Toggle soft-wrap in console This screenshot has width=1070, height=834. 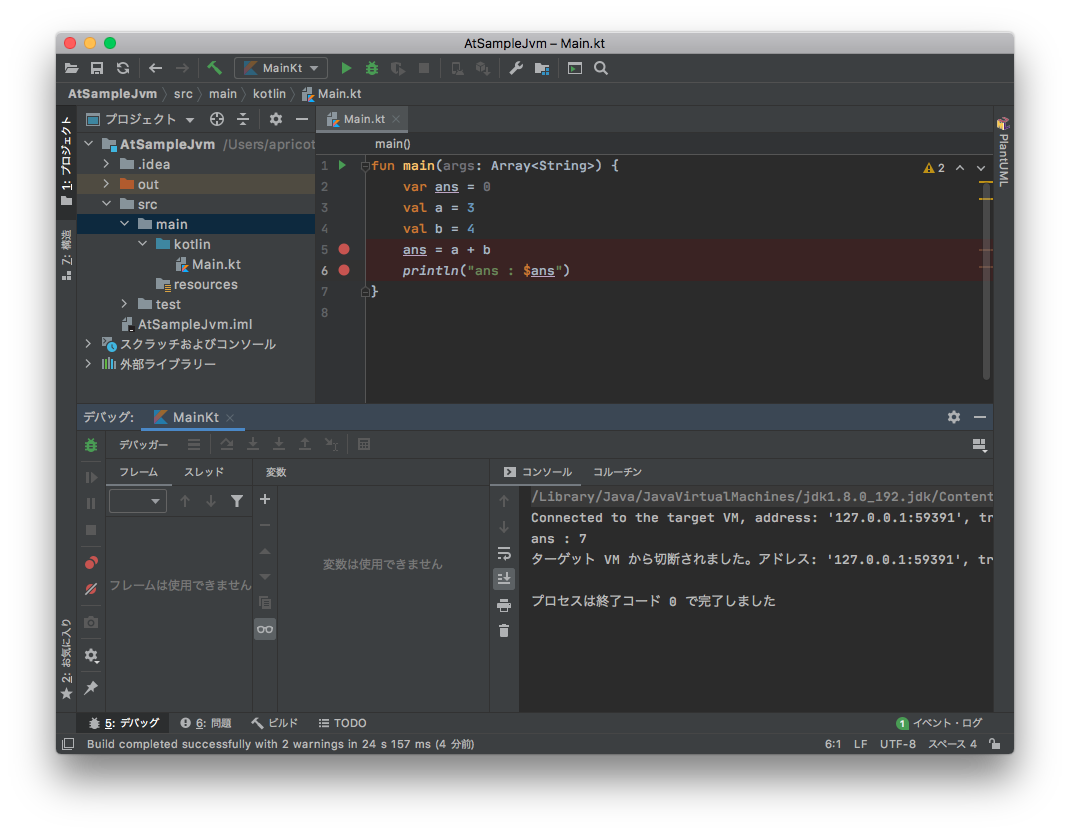(504, 552)
